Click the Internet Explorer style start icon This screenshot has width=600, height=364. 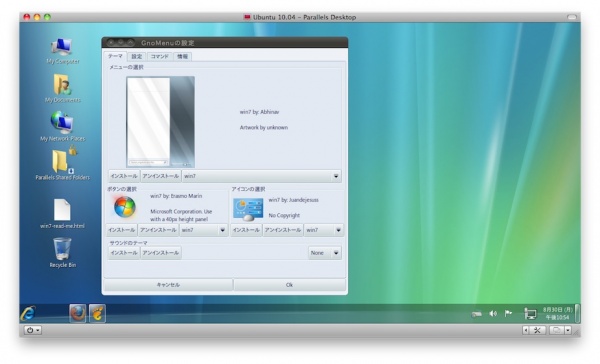click(x=28, y=313)
